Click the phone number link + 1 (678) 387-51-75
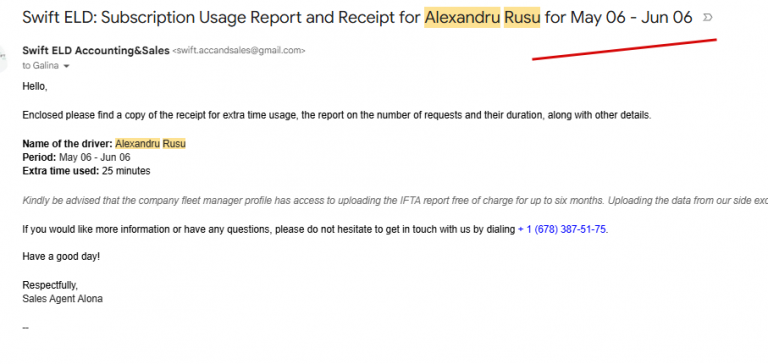 click(x=562, y=229)
